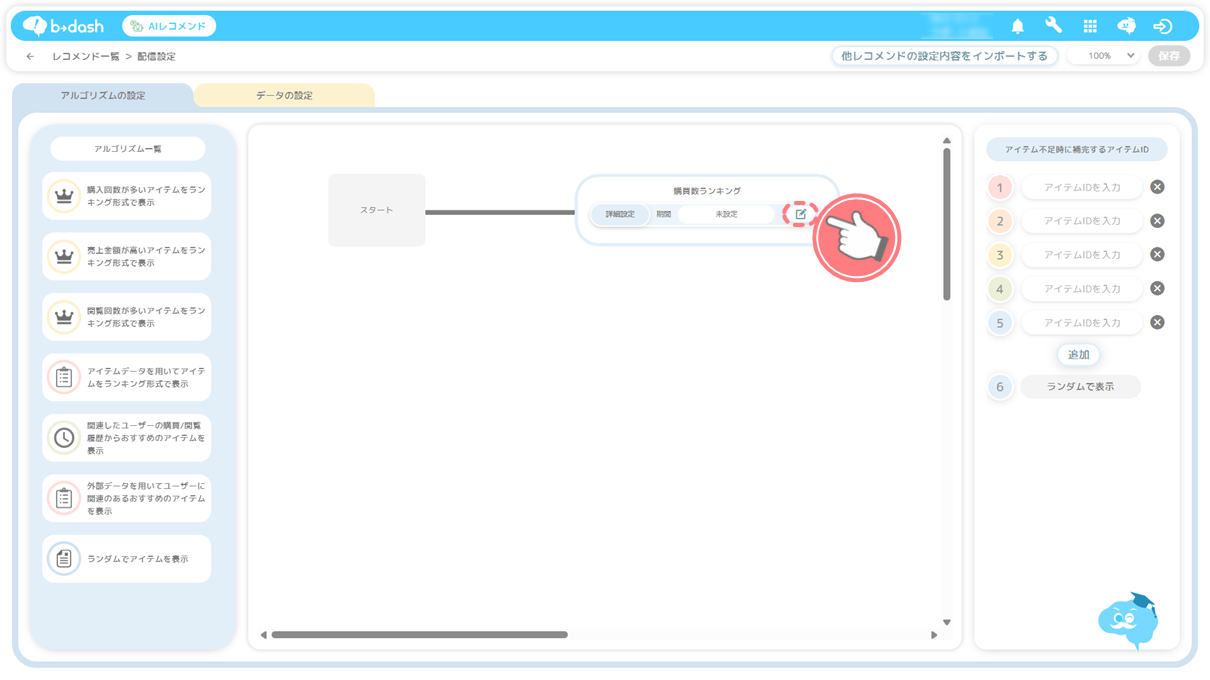The height and width of the screenshot is (680, 1210).
Task: Switch to the データの設定 tab
Action: [x=284, y=96]
